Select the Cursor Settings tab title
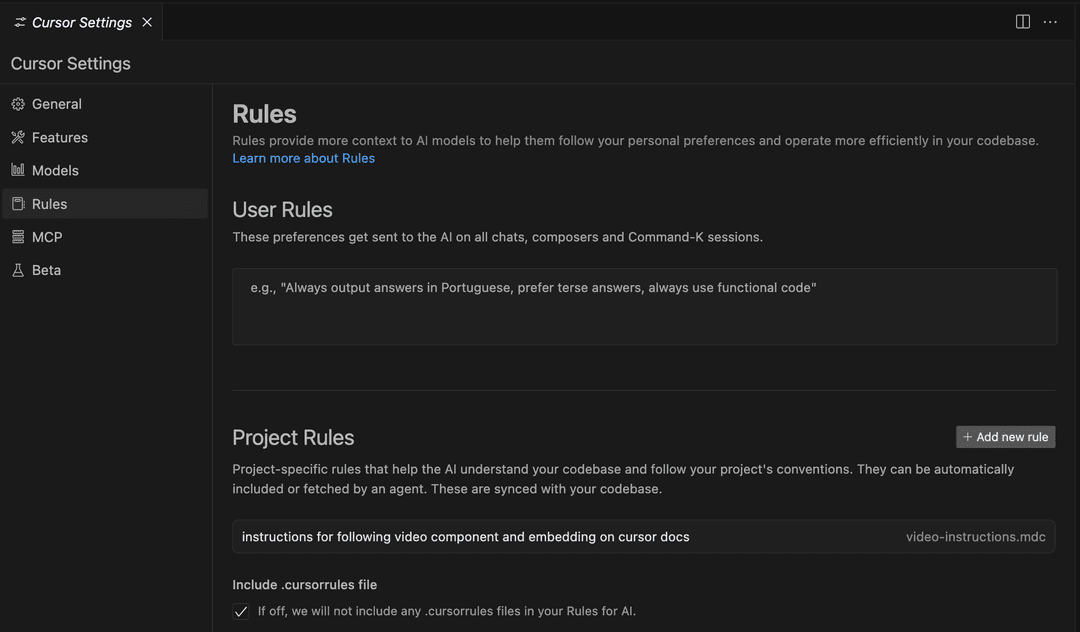 (82, 22)
